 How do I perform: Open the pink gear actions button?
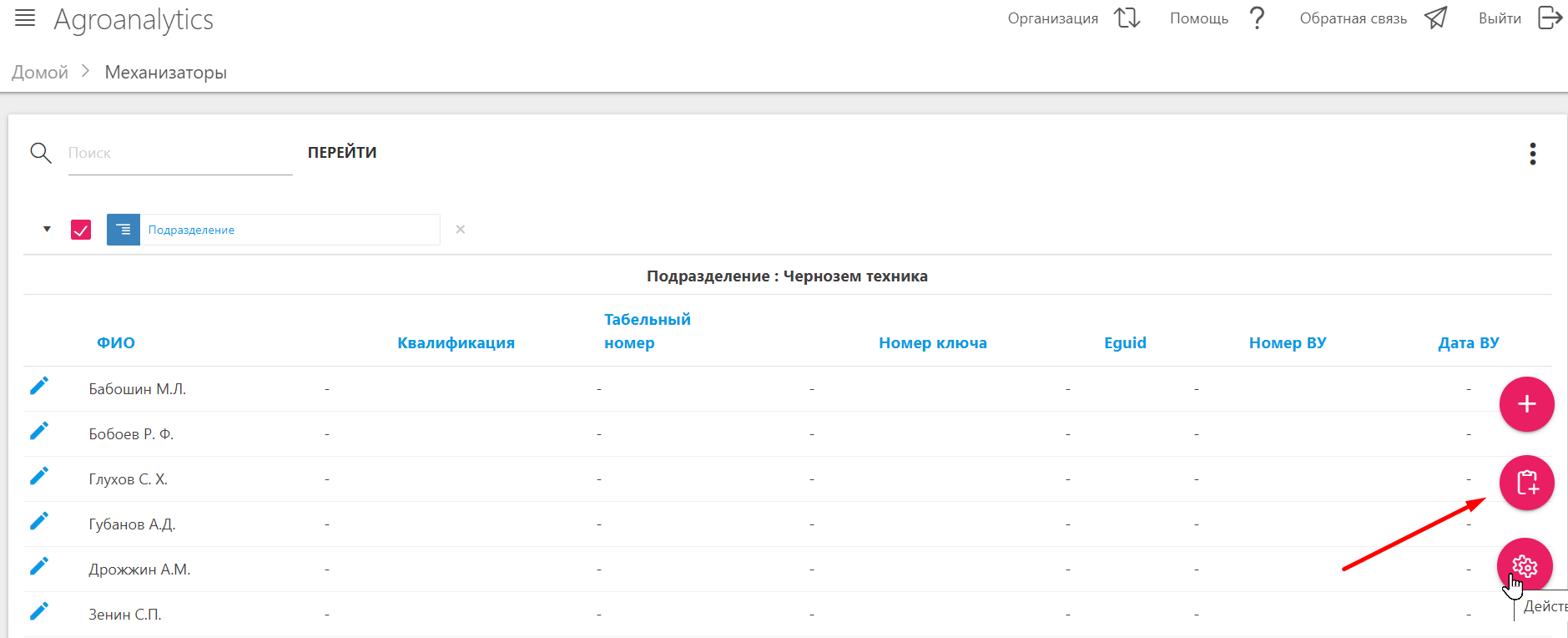(x=1525, y=566)
